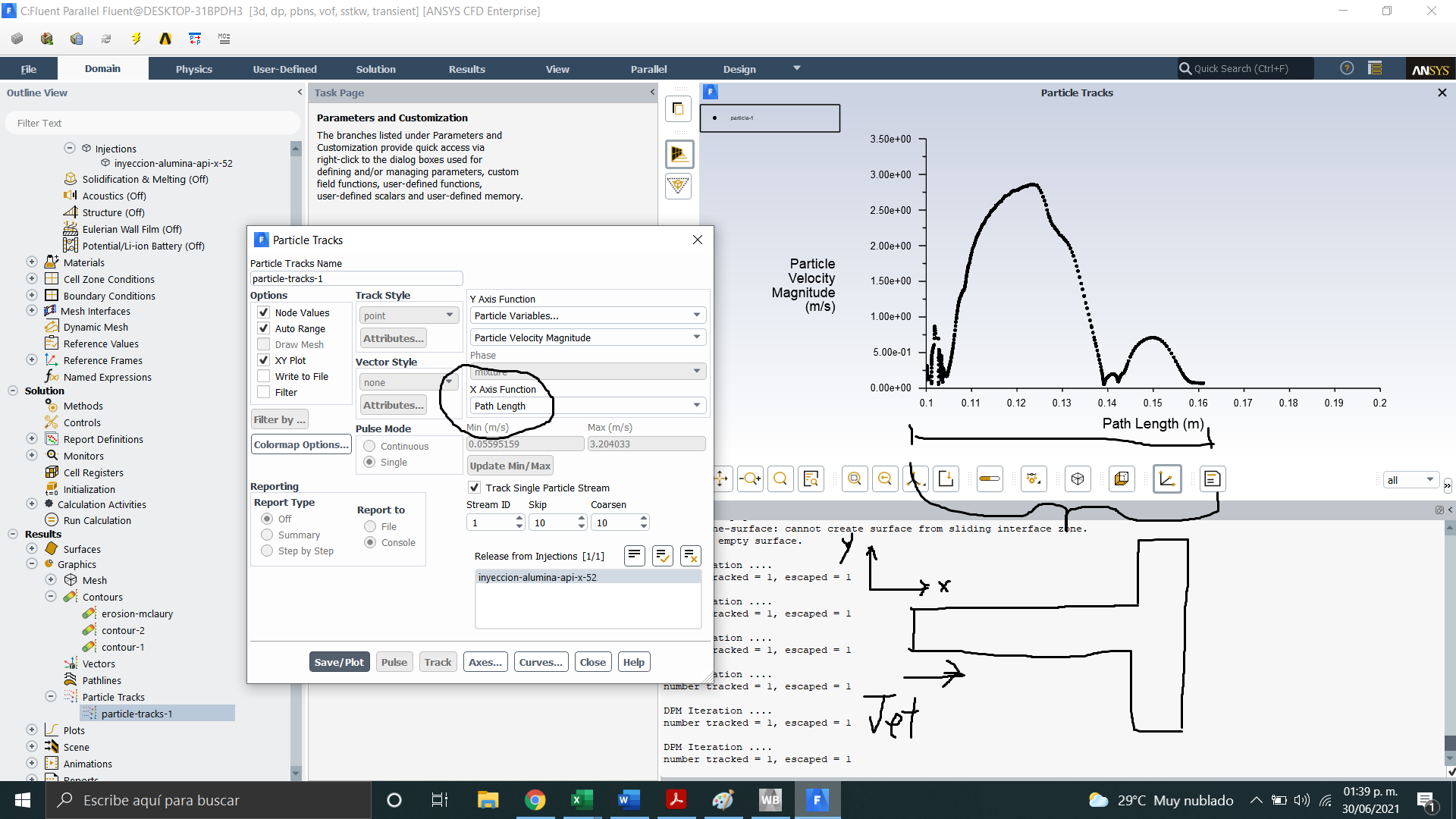Click the Save/Plot button

click(339, 662)
